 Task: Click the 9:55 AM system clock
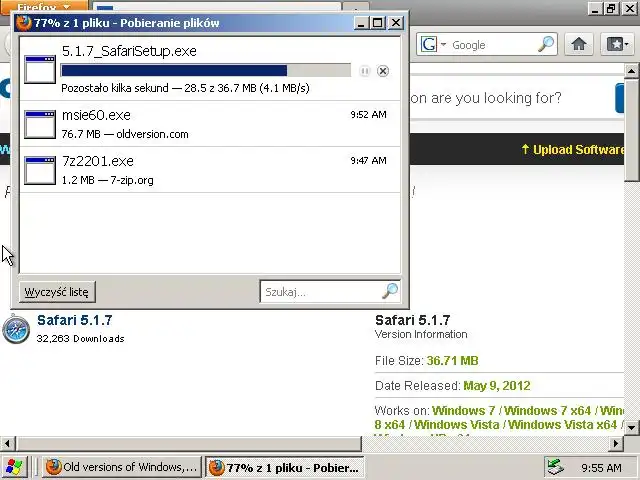601,468
